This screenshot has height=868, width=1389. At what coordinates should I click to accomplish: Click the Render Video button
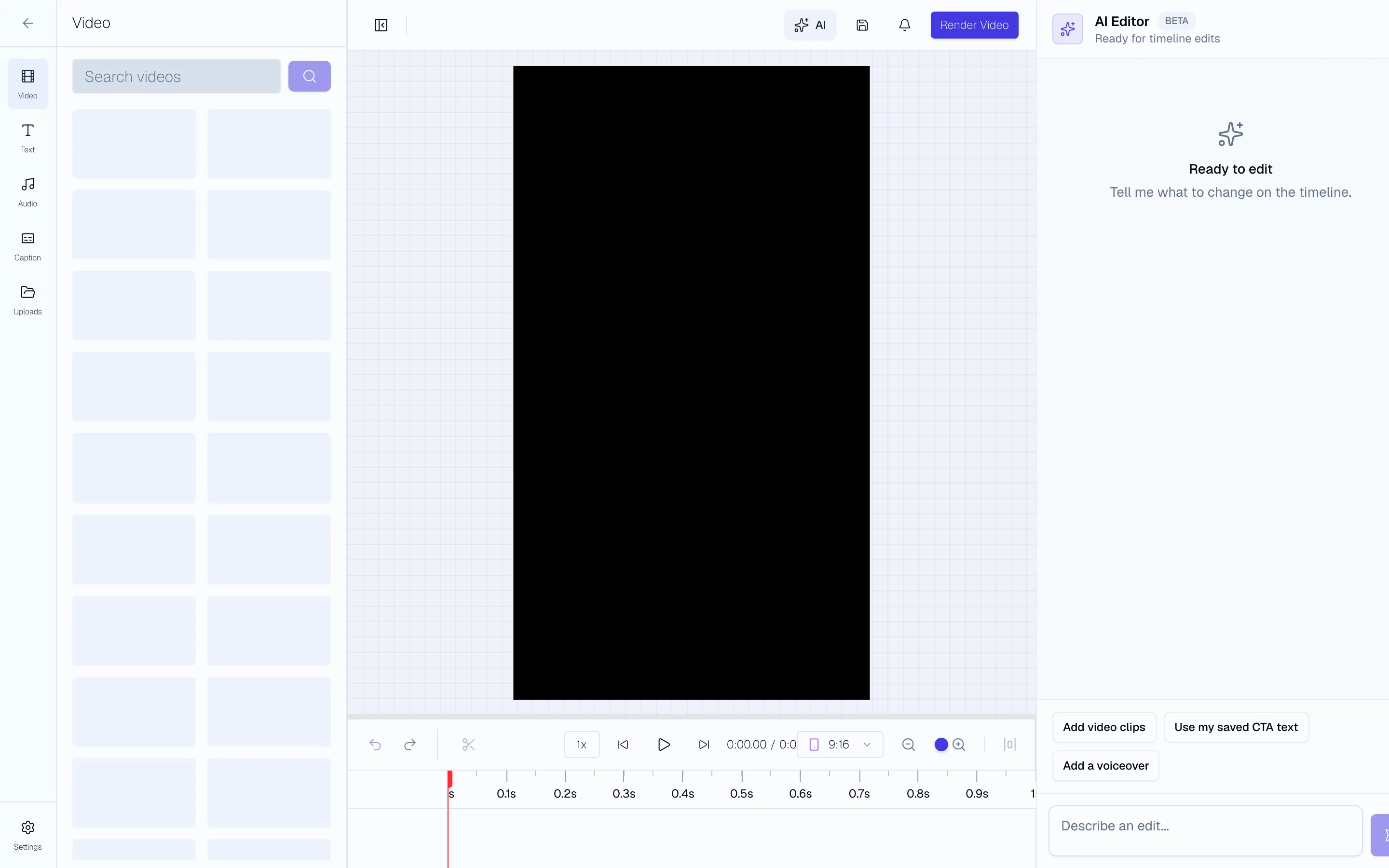point(974,25)
